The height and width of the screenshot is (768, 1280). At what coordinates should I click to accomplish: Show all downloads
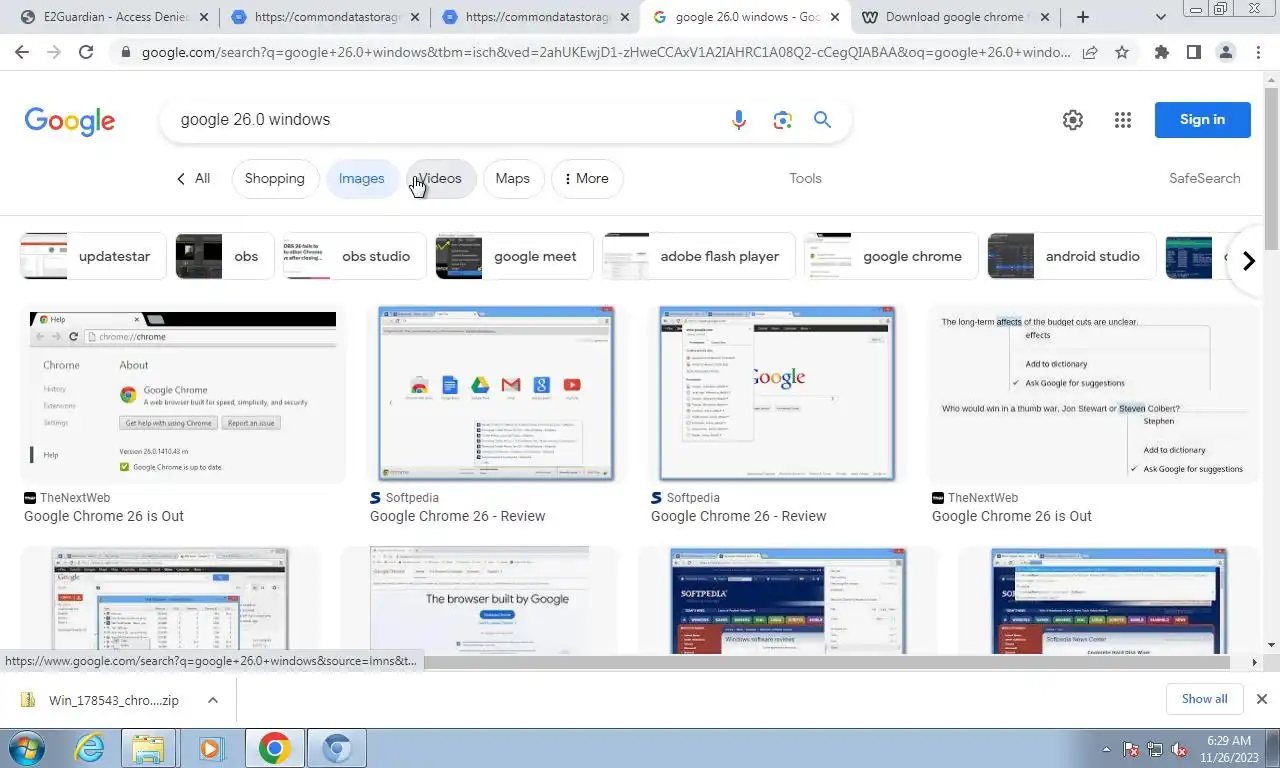[1204, 699]
